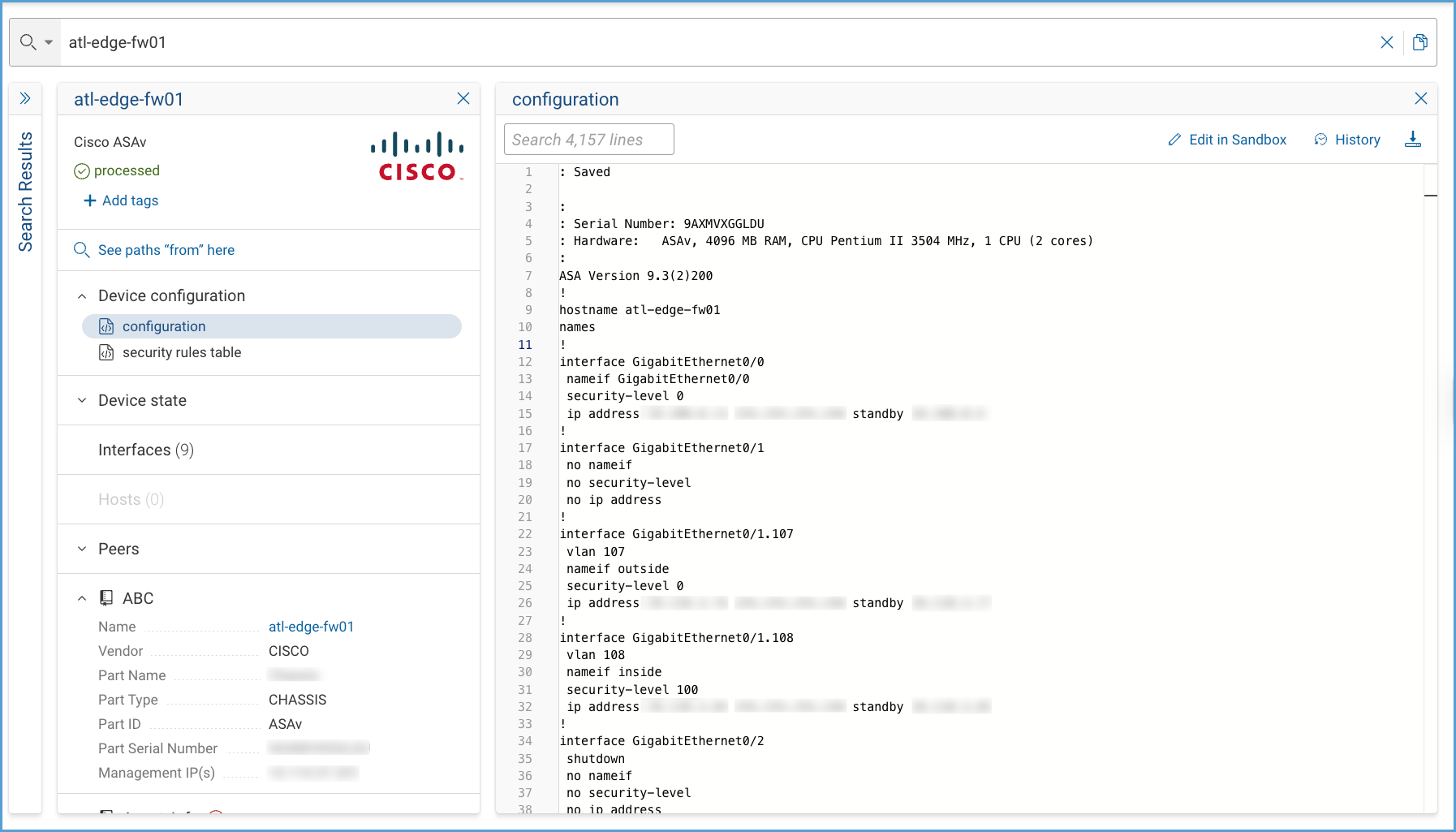
Task: Click the atl-edge-fw01 name link
Action: coord(311,627)
